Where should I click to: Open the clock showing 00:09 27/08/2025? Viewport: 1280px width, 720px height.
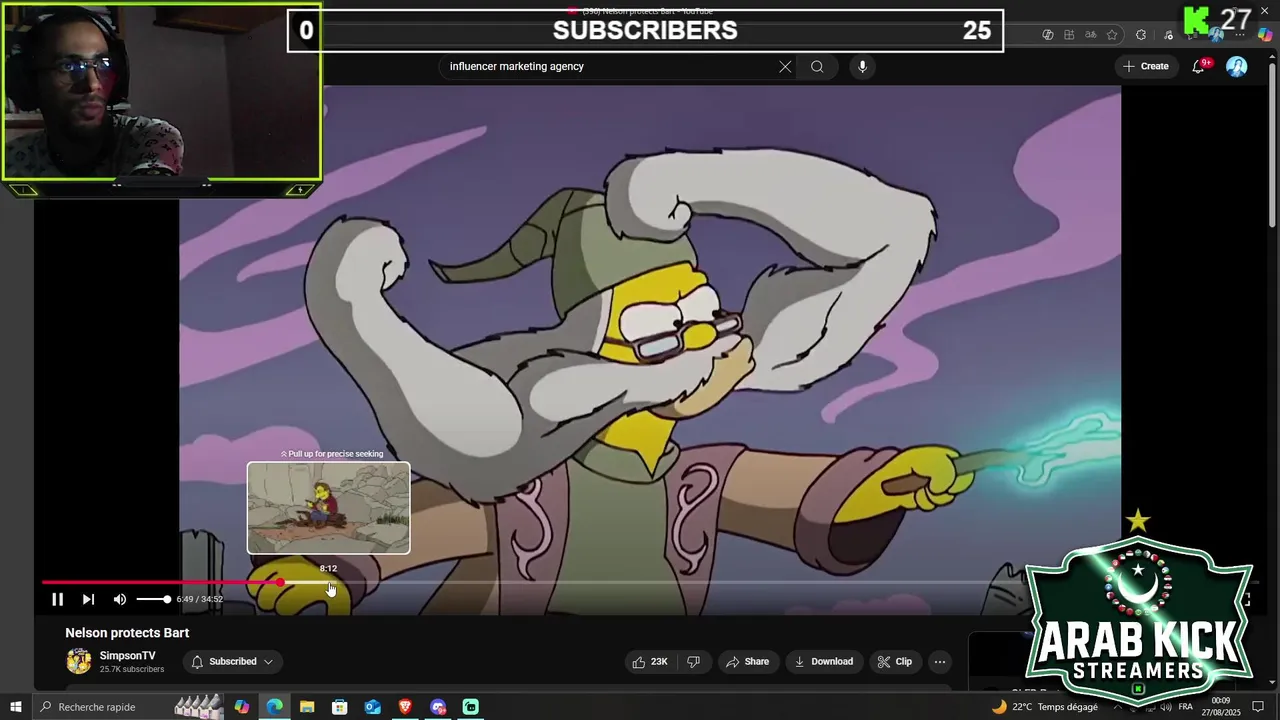click(x=1222, y=707)
